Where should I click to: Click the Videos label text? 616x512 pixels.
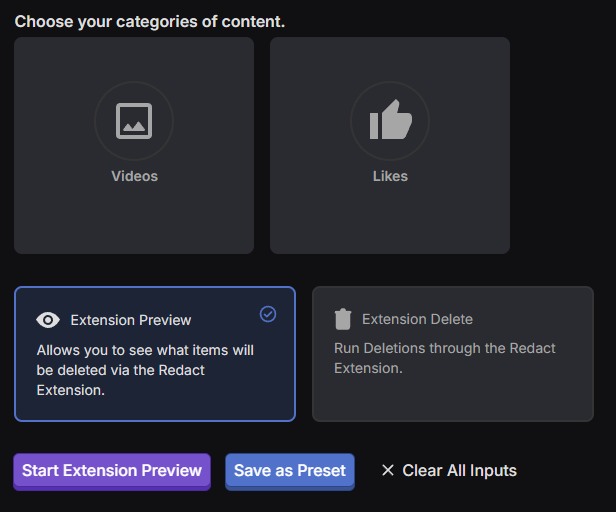point(134,176)
